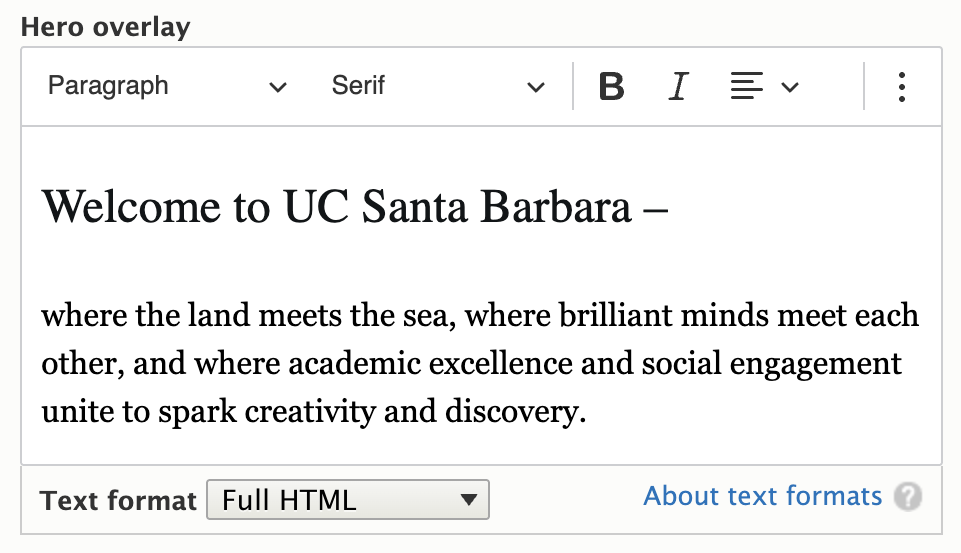
Task: Open the Serif font family dropdown
Action: (x=438, y=86)
